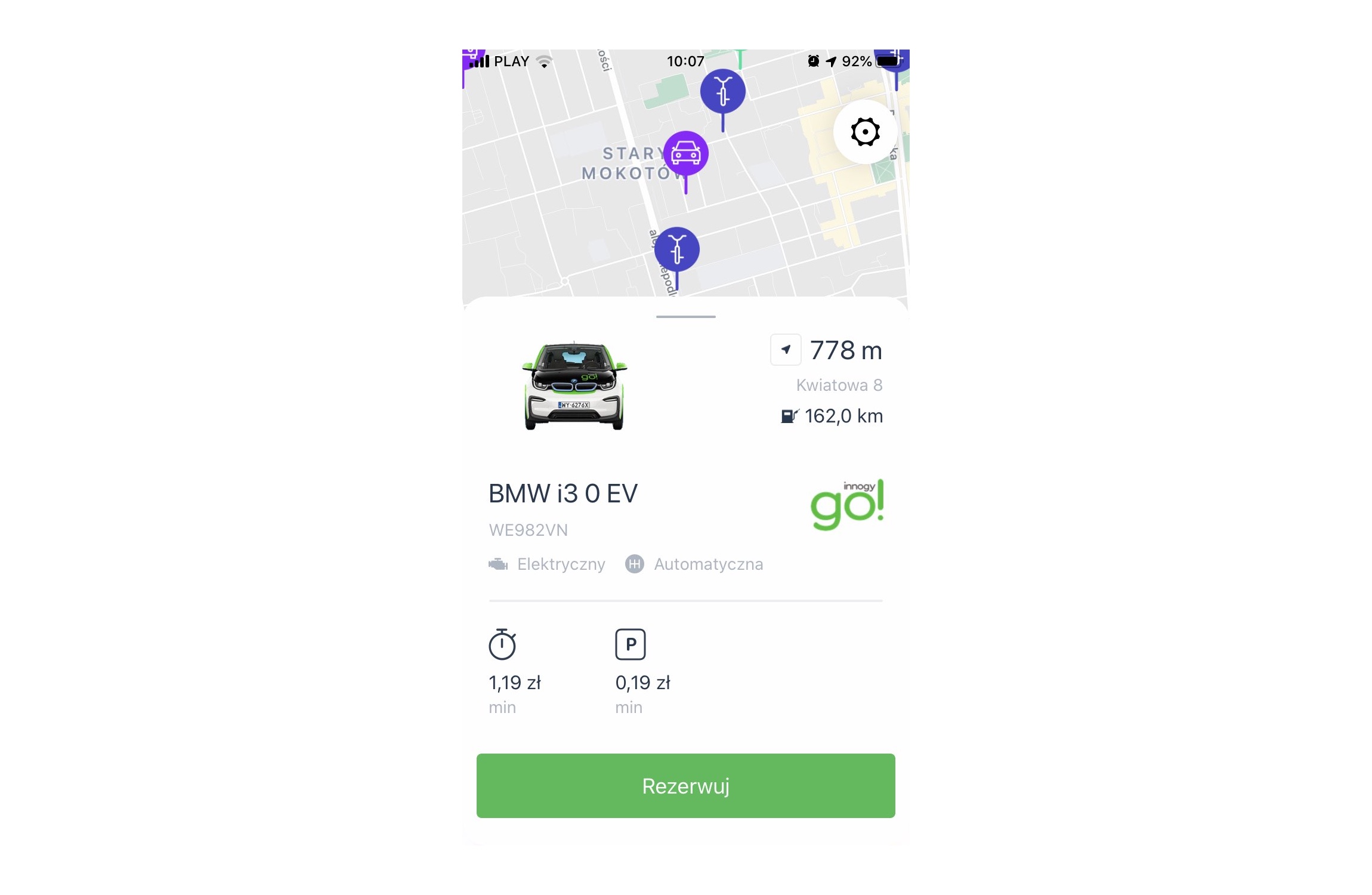Tap the WE982VN plate number

pos(529,530)
